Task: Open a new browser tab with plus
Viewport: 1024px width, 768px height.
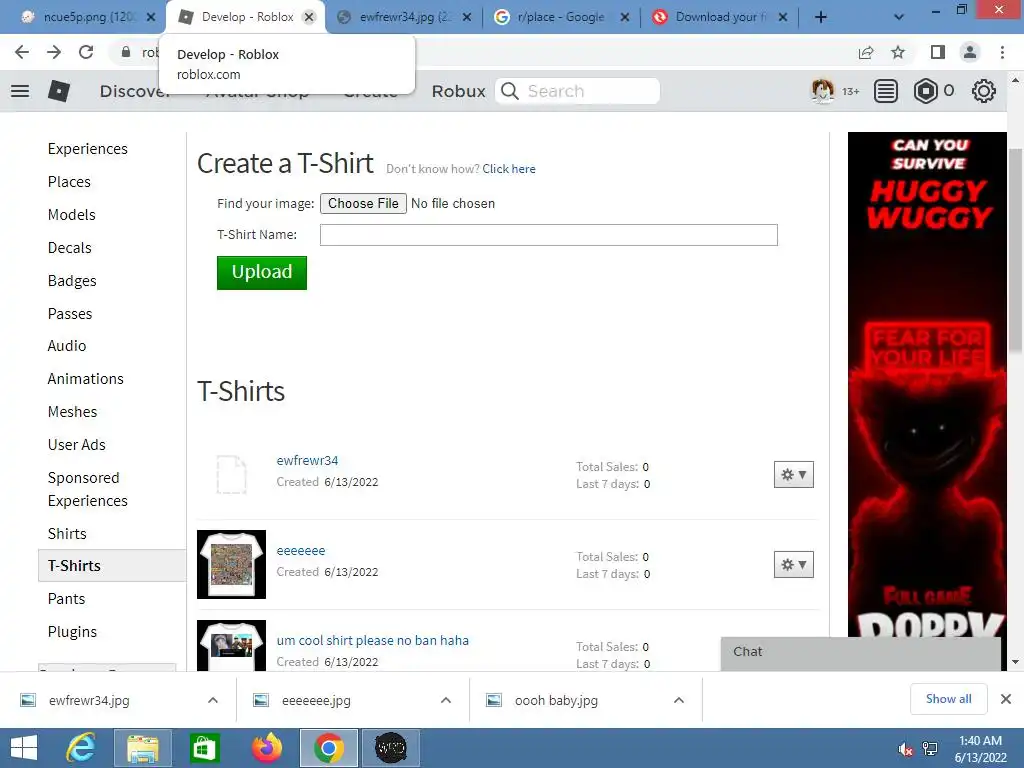Action: [821, 17]
